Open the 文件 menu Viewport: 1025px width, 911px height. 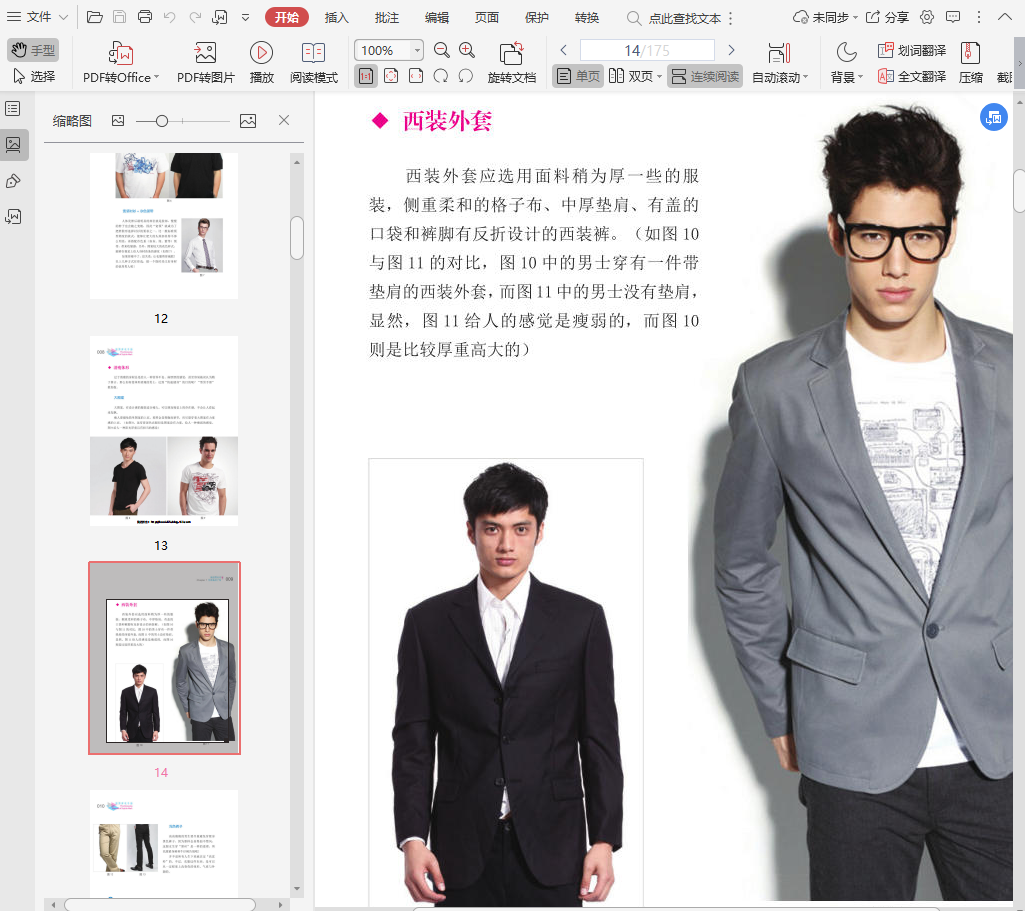tap(37, 17)
